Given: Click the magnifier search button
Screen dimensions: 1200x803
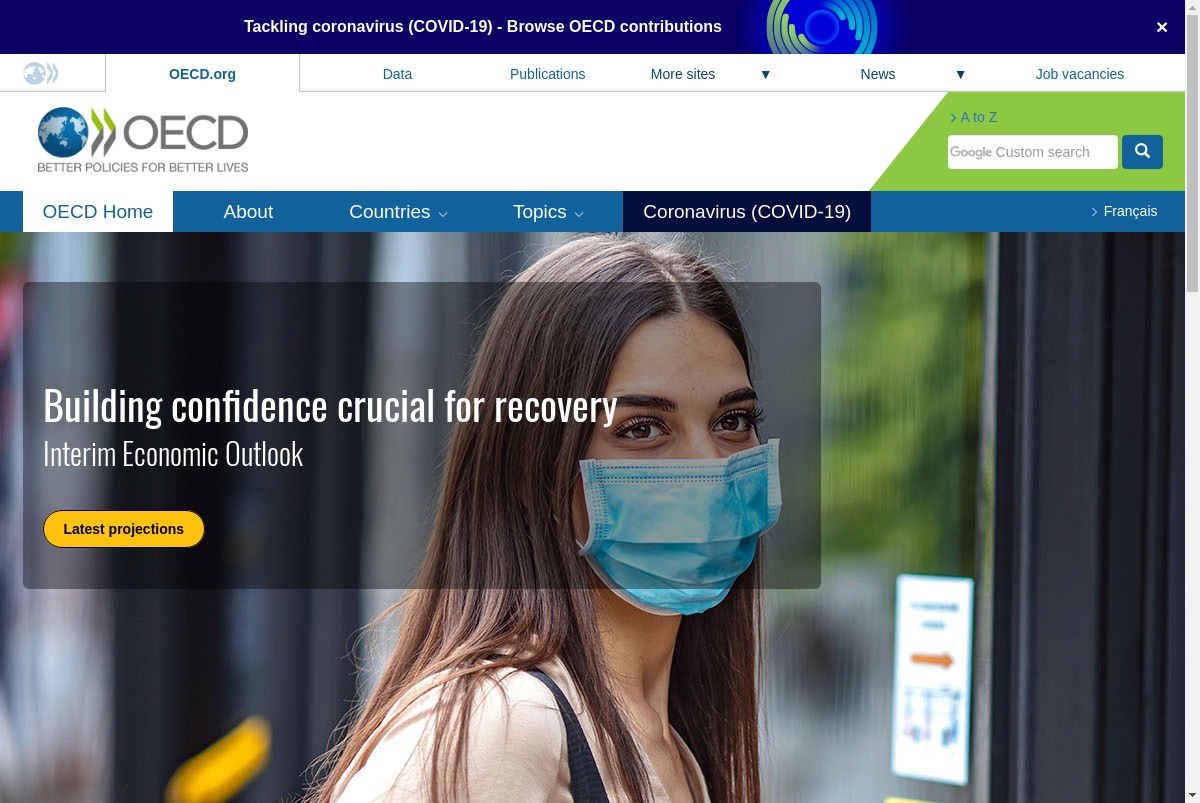Looking at the screenshot, I should click(x=1142, y=152).
